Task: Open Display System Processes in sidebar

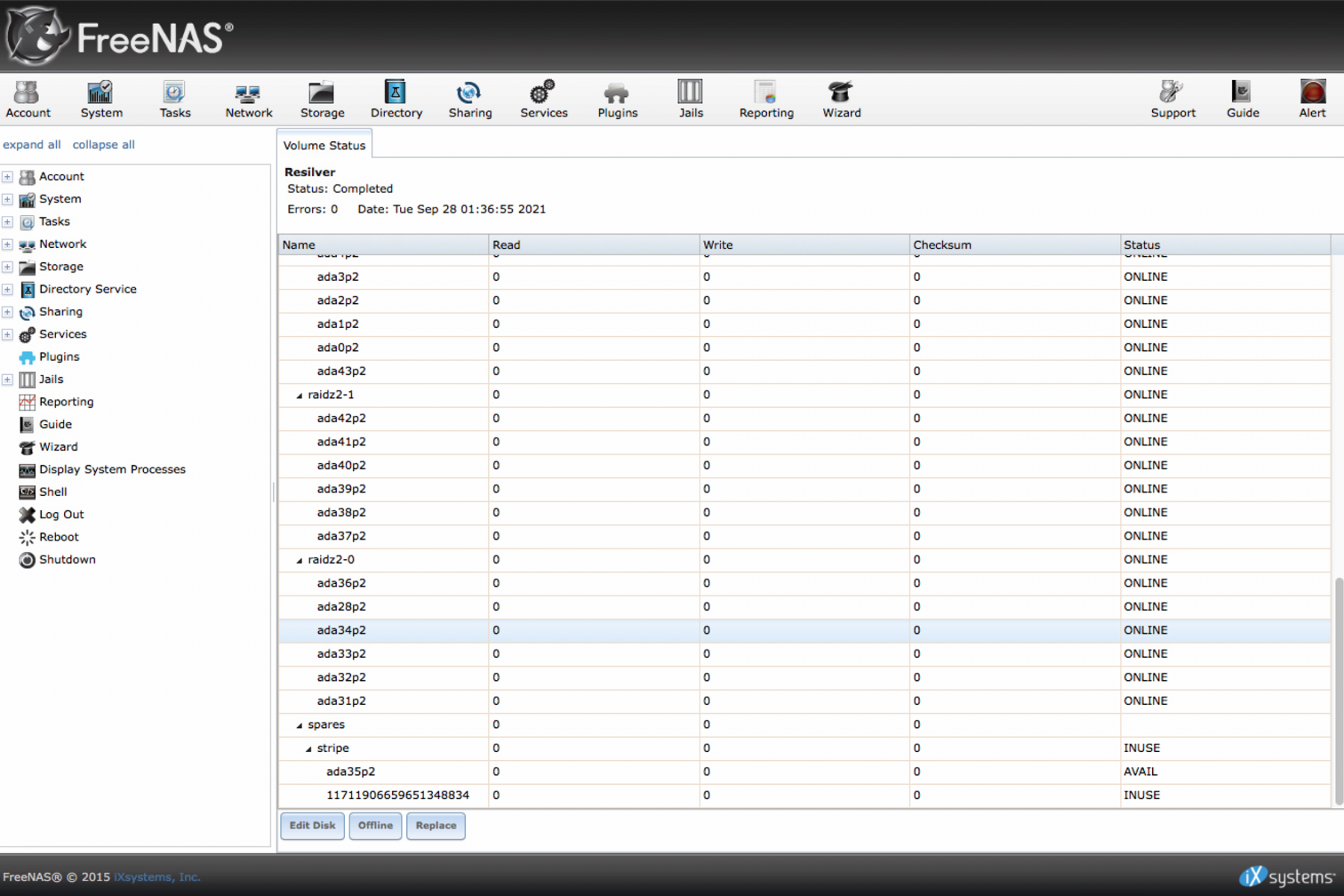Action: 112,469
